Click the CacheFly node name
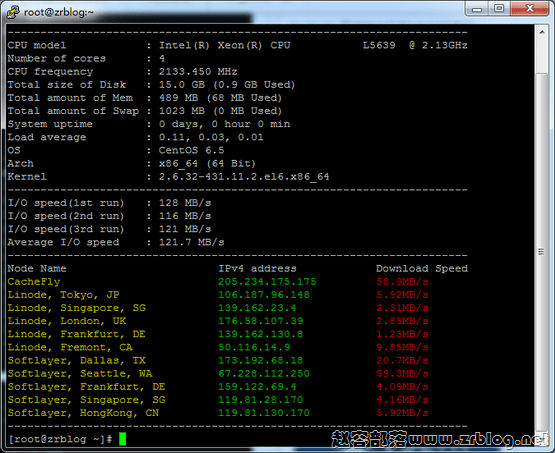The width and height of the screenshot is (555, 453). click(34, 282)
